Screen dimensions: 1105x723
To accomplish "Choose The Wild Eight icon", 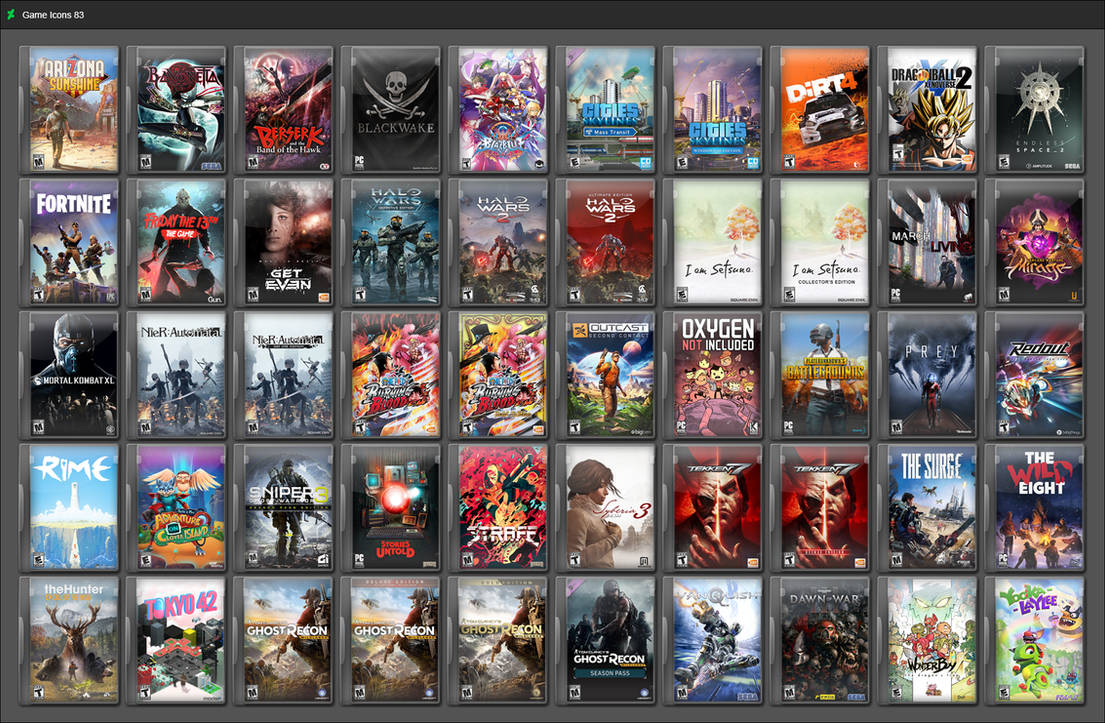I will [1035, 507].
